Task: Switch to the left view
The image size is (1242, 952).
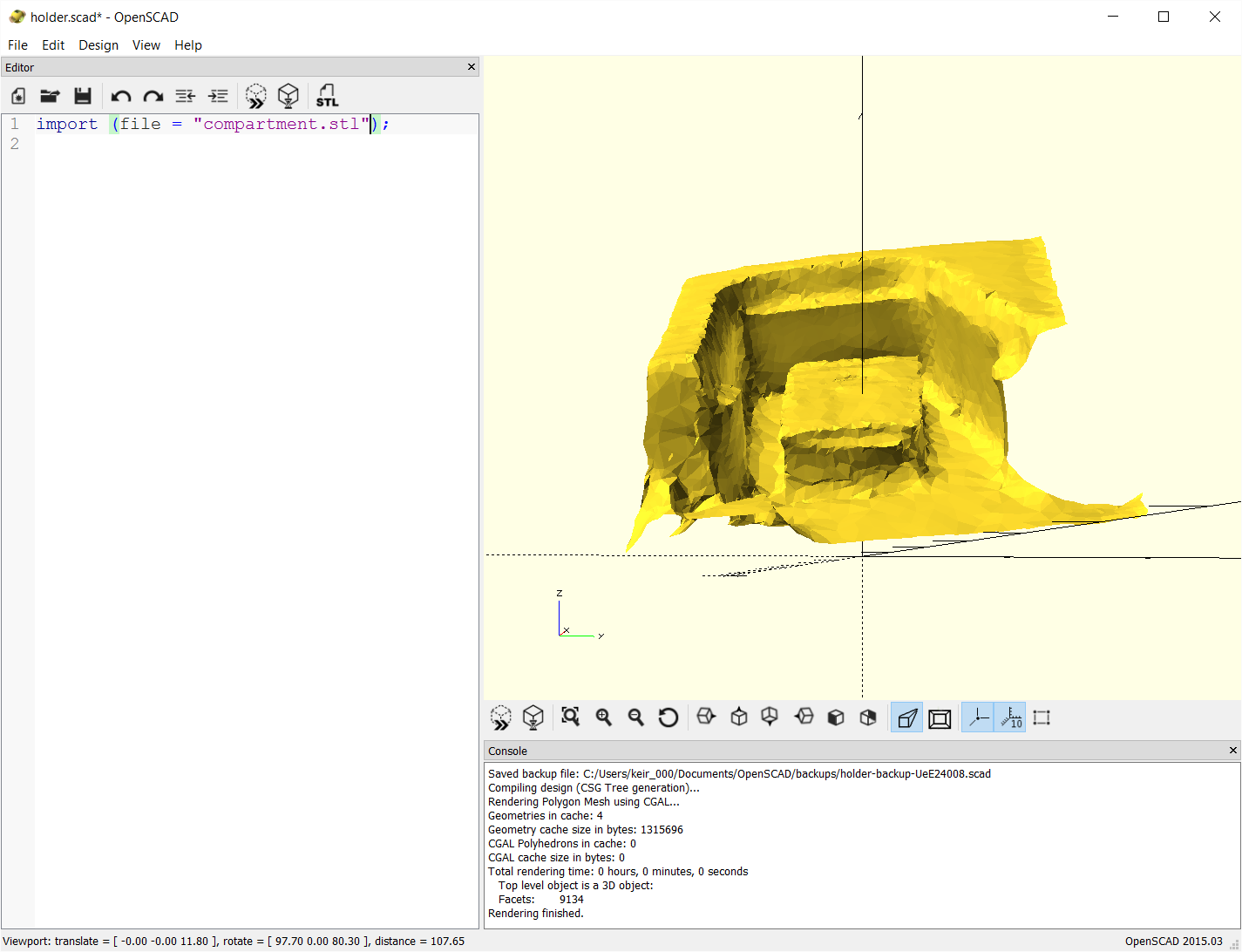Action: [x=804, y=717]
